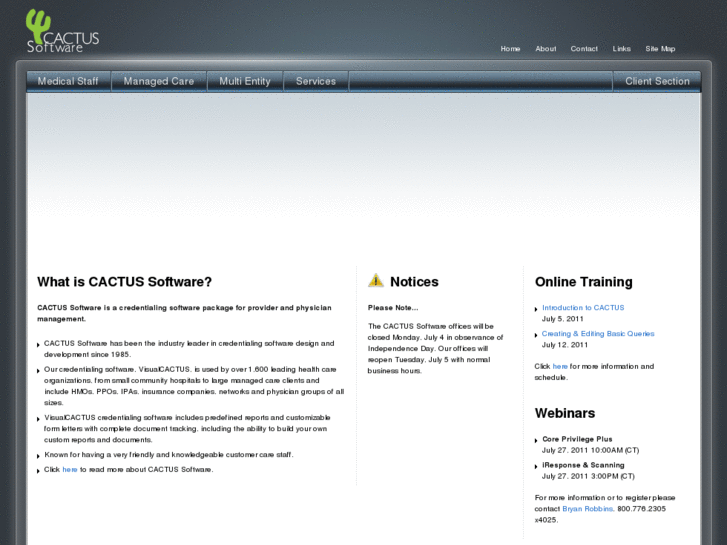Click 'July 27, 2011 3:00PM (CT)' text
This screenshot has width=727, height=545.
588,476
